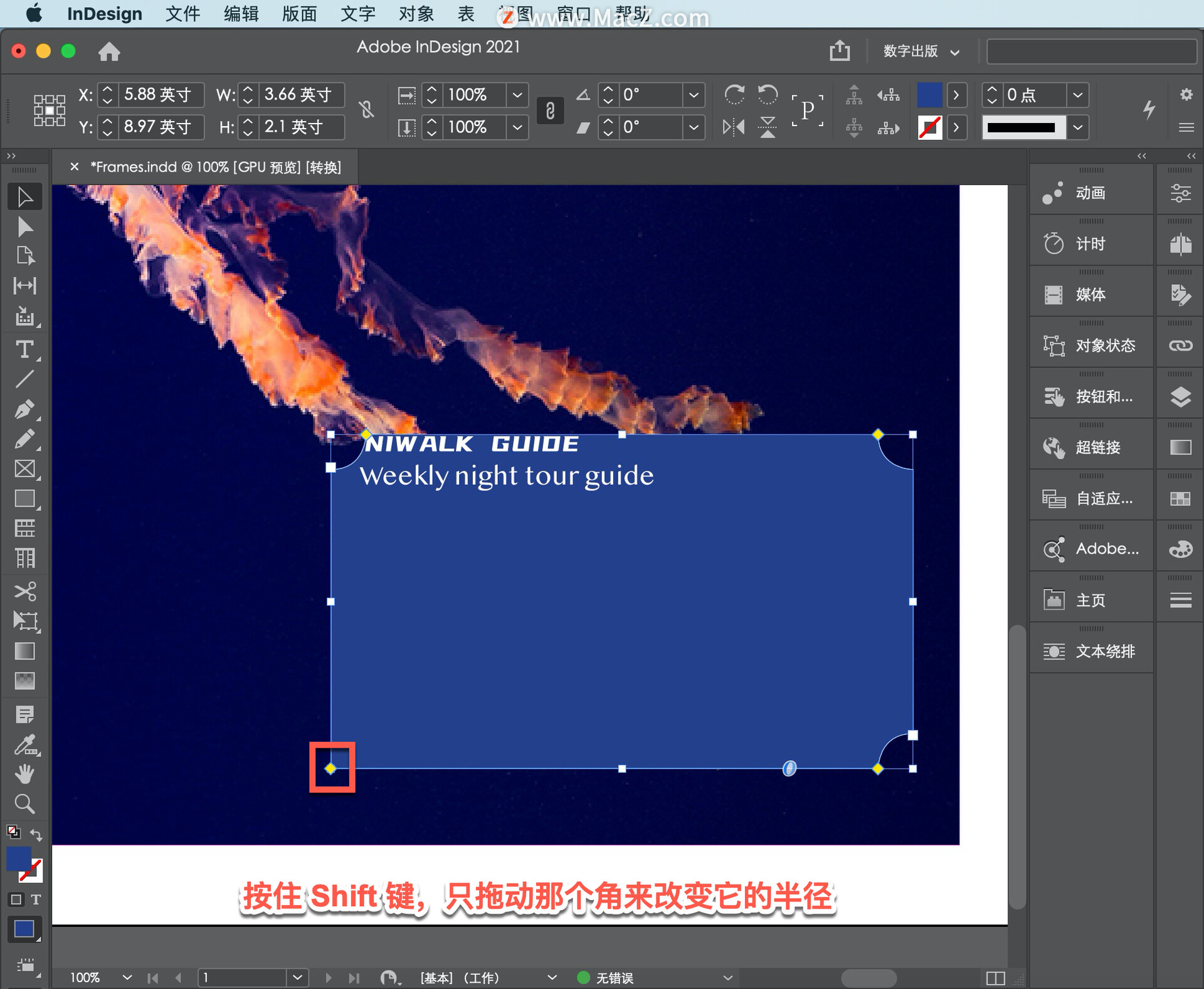Open shear angle dropdown
This screenshot has width=1204, height=989.
click(x=694, y=127)
